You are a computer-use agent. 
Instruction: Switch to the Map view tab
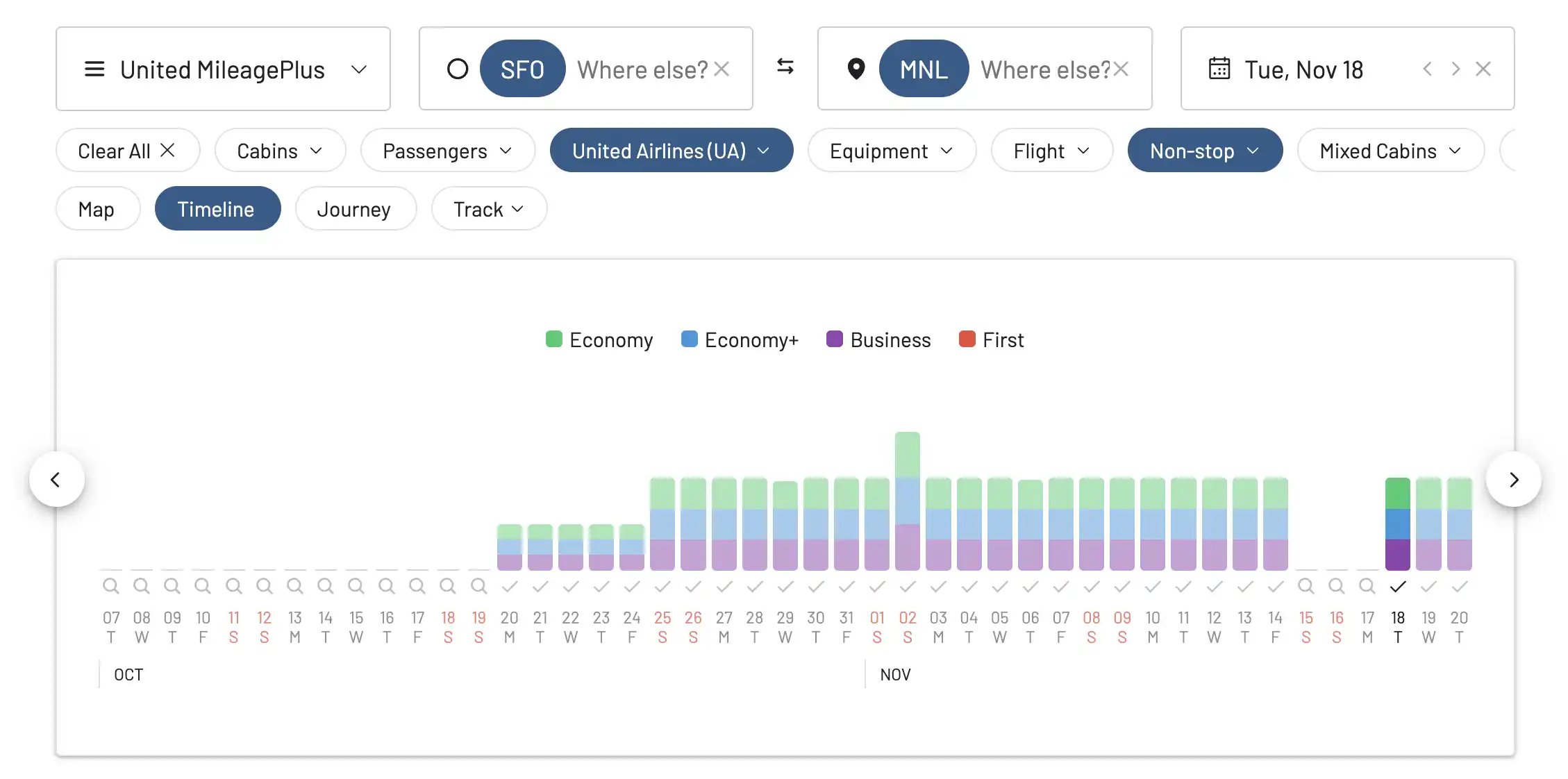pyautogui.click(x=97, y=209)
